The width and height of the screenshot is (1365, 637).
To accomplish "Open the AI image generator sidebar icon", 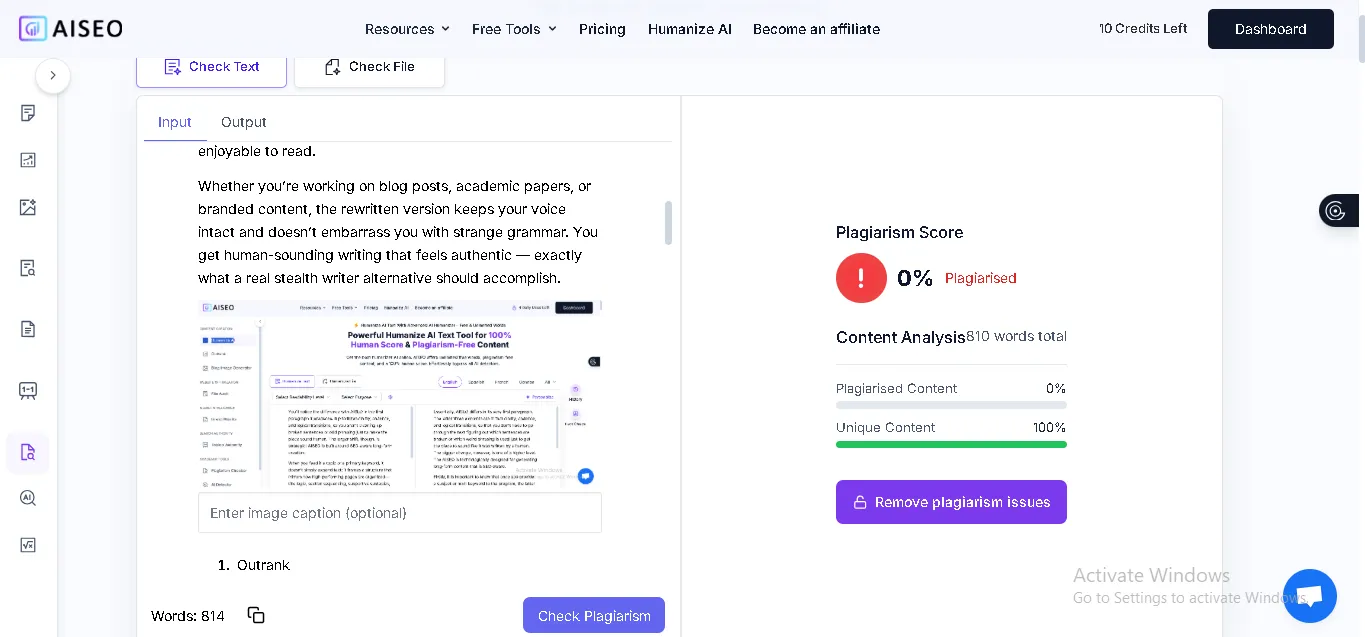I will coord(28,207).
